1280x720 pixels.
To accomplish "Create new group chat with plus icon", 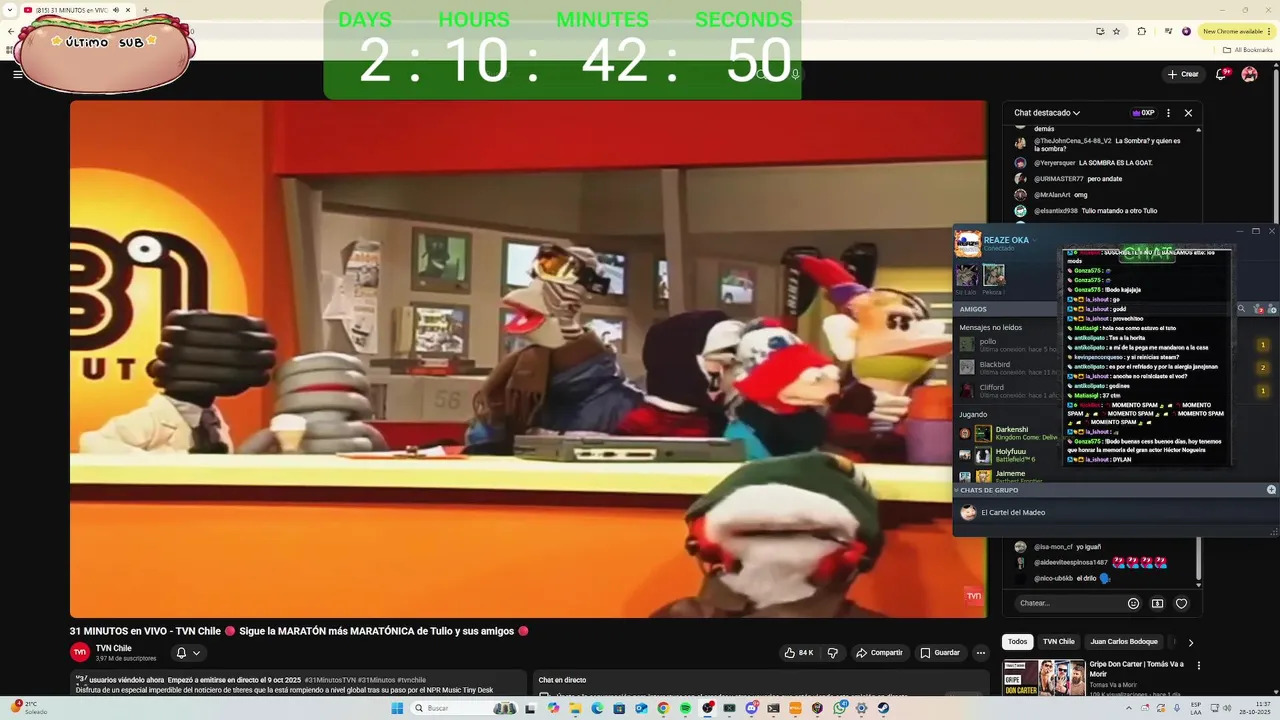I will pos(1271,490).
